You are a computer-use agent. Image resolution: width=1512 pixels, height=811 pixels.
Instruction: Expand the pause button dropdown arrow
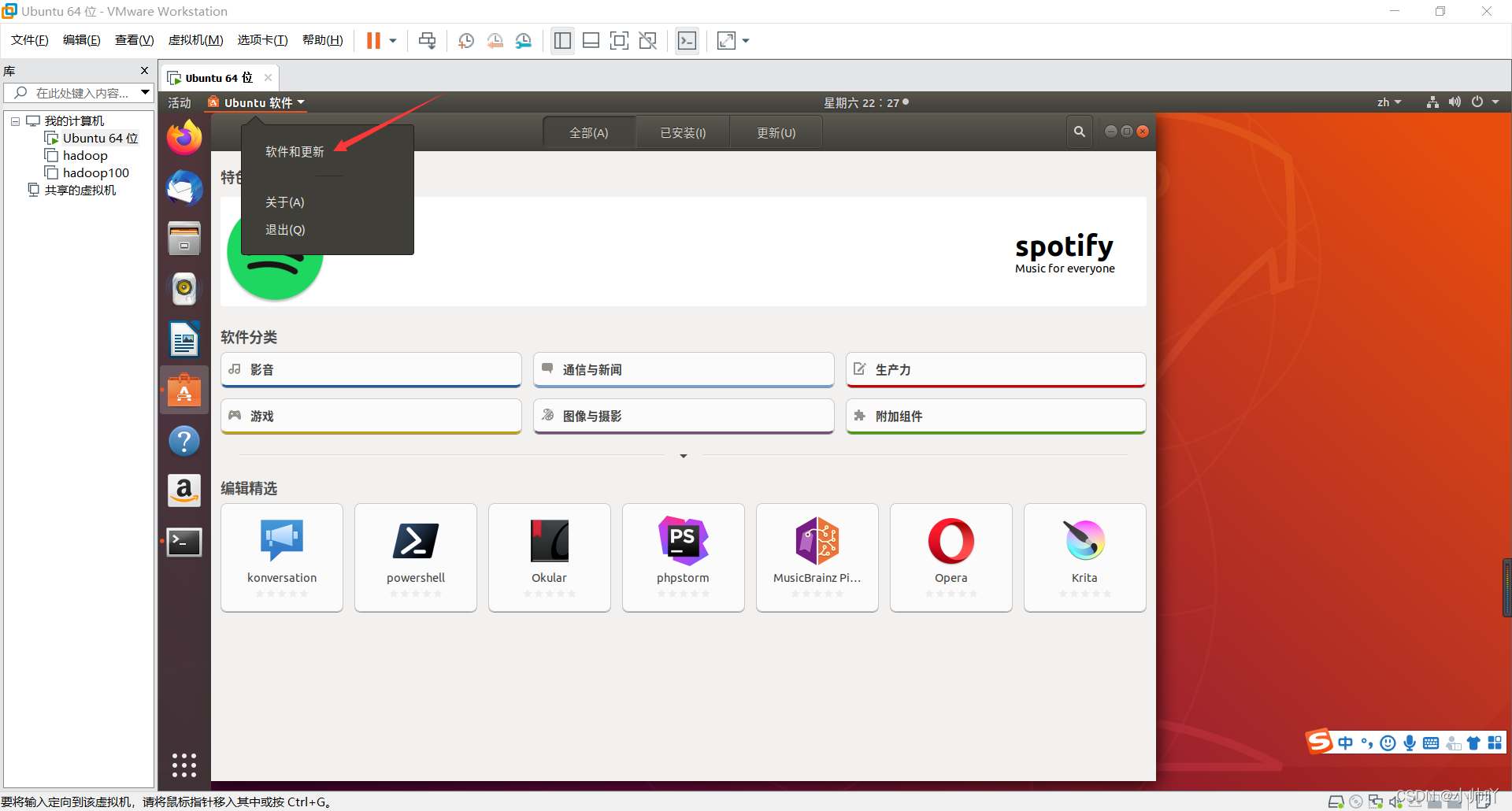[392, 41]
